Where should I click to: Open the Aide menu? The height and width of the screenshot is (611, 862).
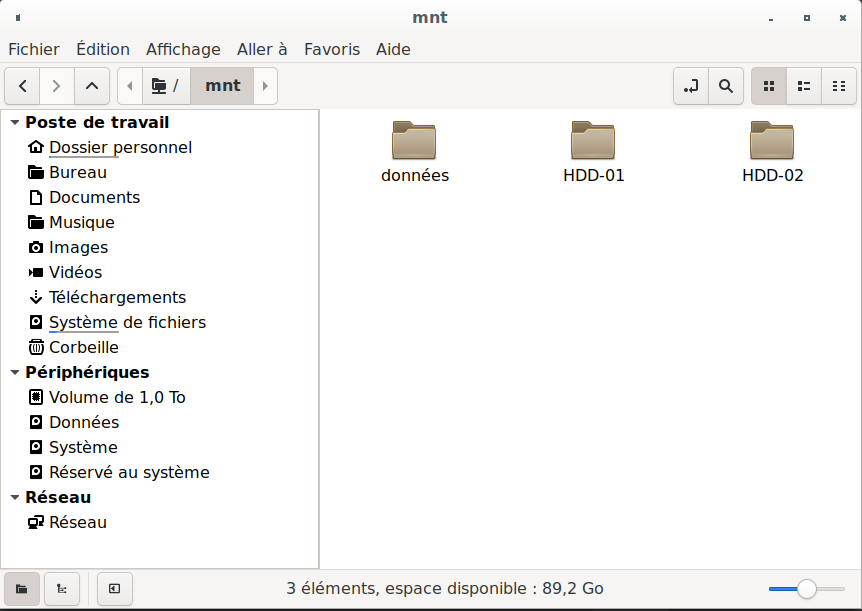coord(393,49)
